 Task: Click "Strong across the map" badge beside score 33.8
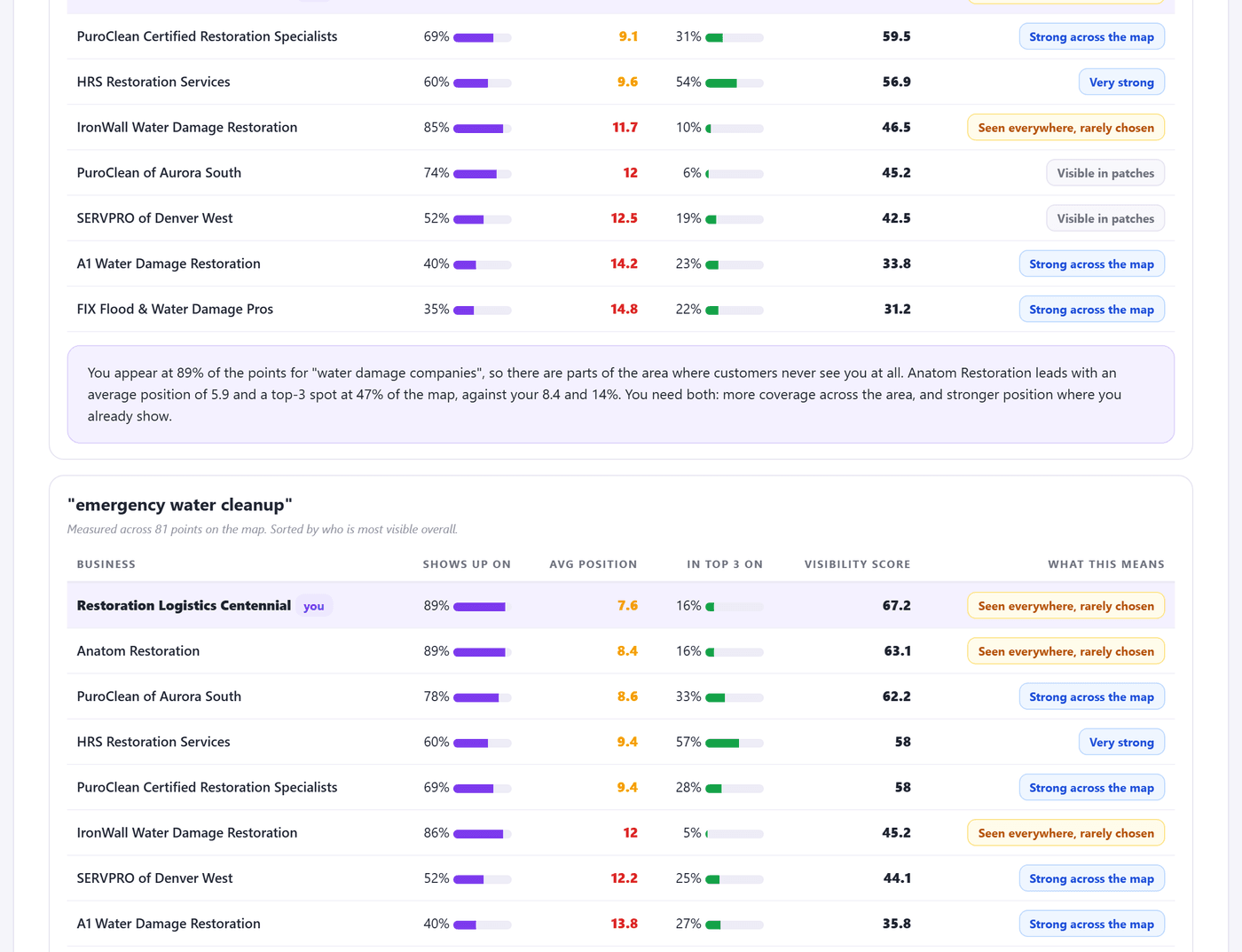click(1091, 264)
